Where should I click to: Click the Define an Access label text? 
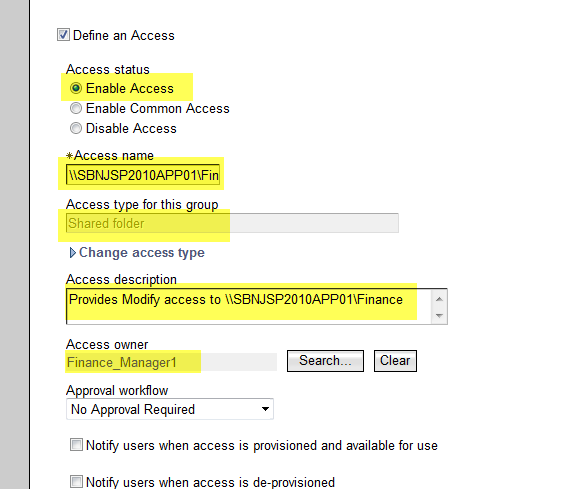pos(124,36)
